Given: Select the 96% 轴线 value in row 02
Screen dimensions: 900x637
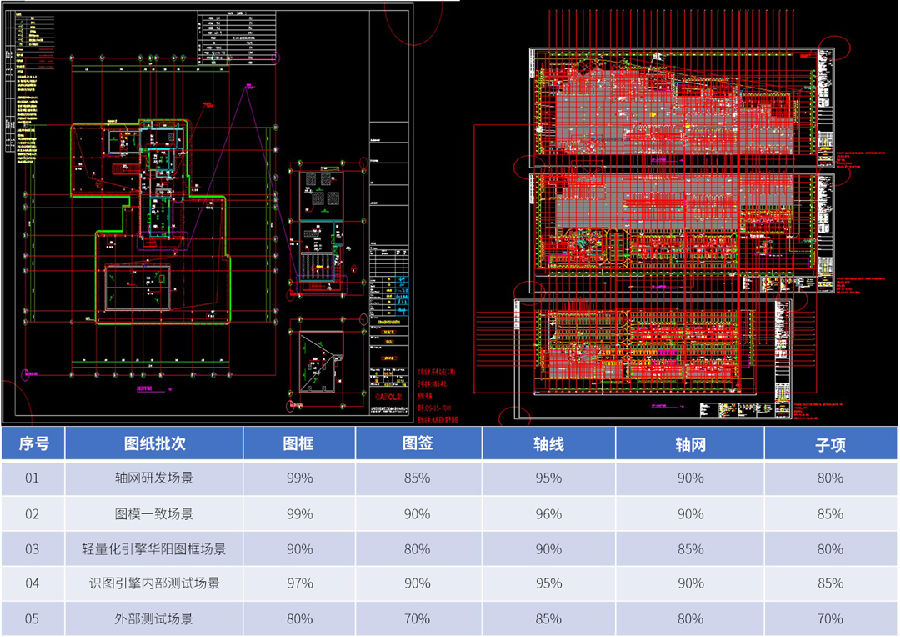Looking at the screenshot, I should pyautogui.click(x=548, y=514).
